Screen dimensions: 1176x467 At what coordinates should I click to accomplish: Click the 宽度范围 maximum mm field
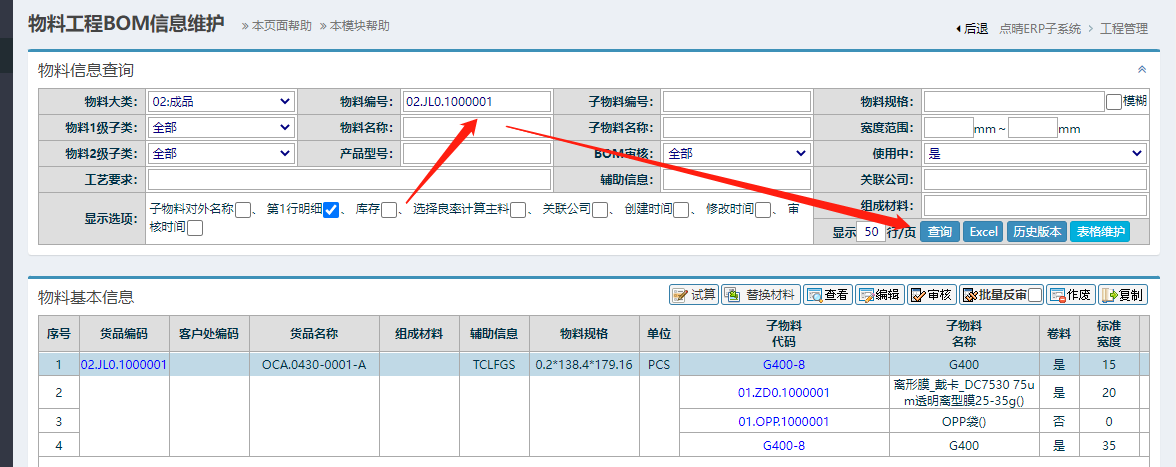click(1033, 127)
